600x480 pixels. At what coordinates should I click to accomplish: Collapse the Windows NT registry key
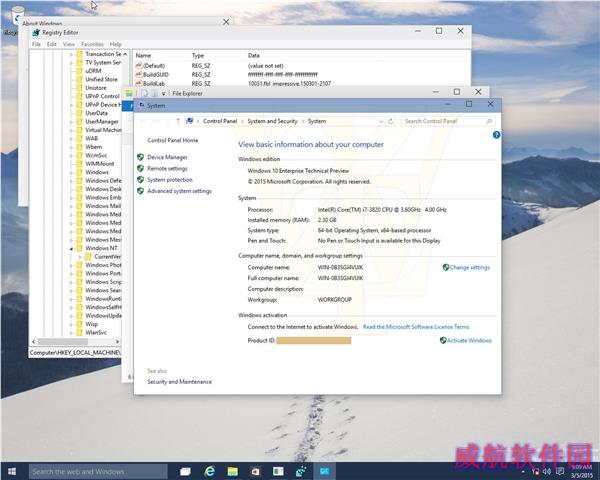pyautogui.click(x=71, y=248)
